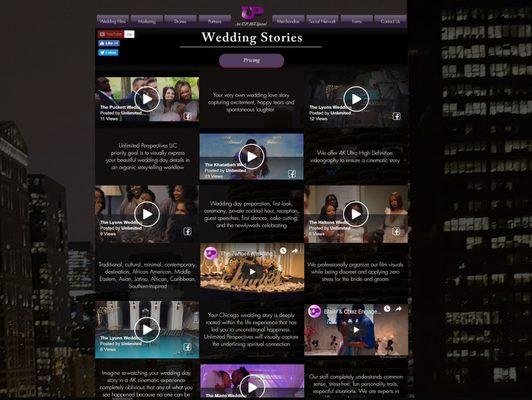Screen dimensions: 532x400
Task: Play the Lyons Wedding video with 9 views
Action: (147, 214)
